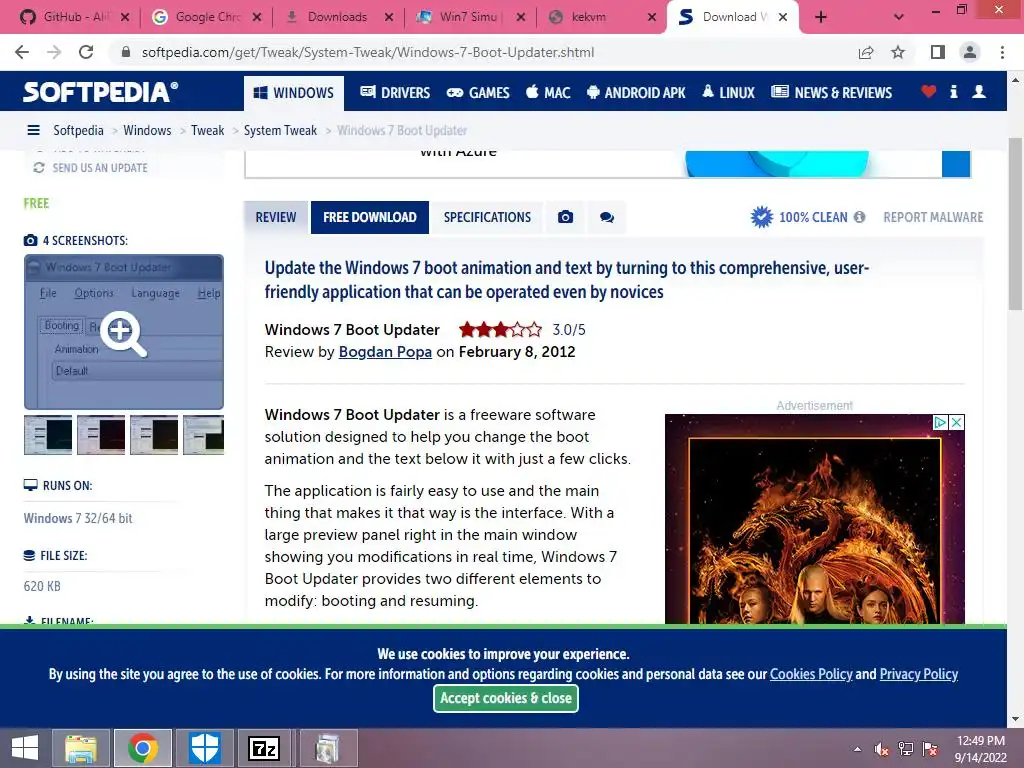
Task: Open the Cookies Policy link
Action: pos(811,674)
